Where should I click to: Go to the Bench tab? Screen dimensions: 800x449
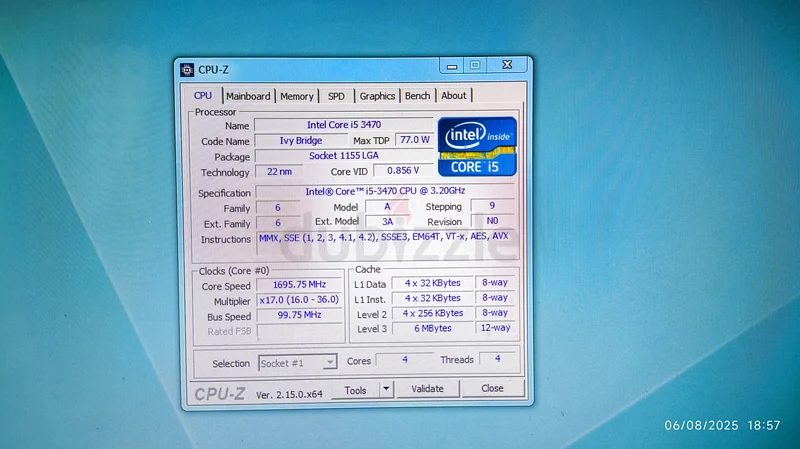[417, 96]
